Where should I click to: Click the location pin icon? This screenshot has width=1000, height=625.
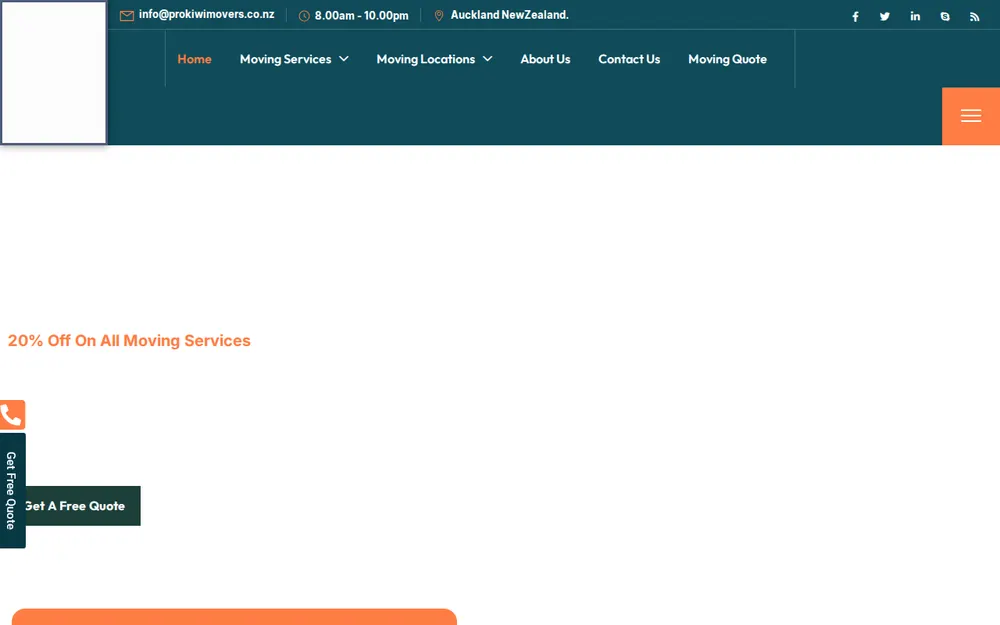[x=439, y=15]
